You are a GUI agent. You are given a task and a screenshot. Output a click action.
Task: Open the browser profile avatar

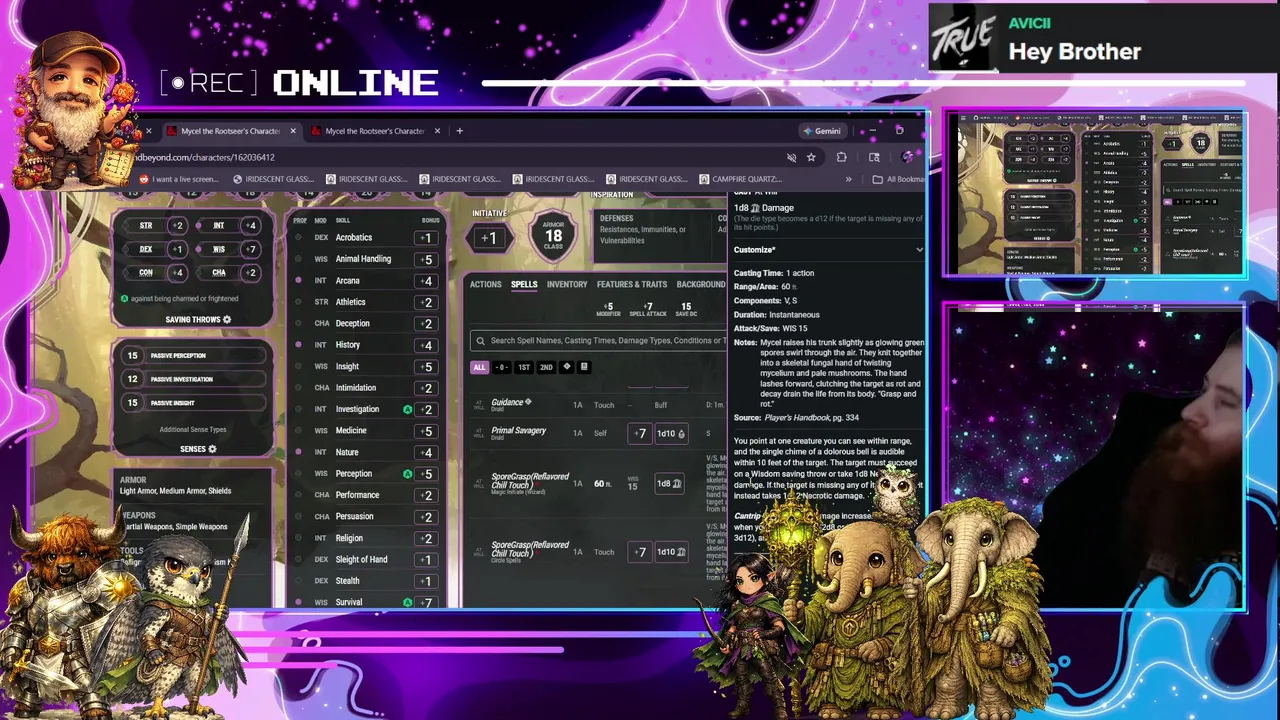pos(906,157)
